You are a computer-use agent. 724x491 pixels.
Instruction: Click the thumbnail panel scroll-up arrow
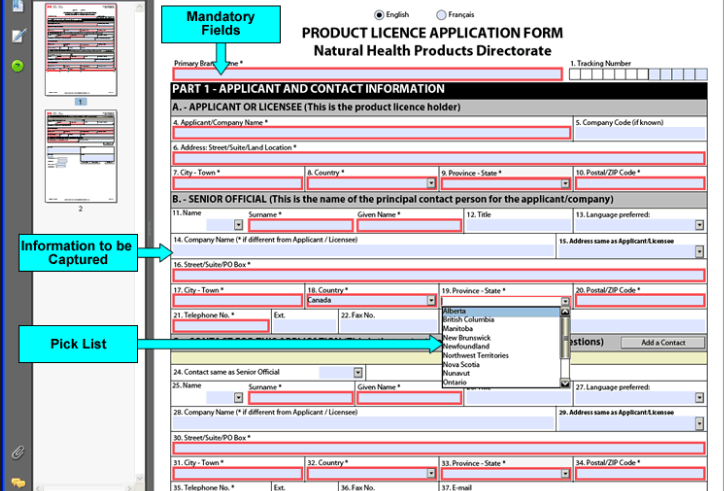(x=140, y=7)
